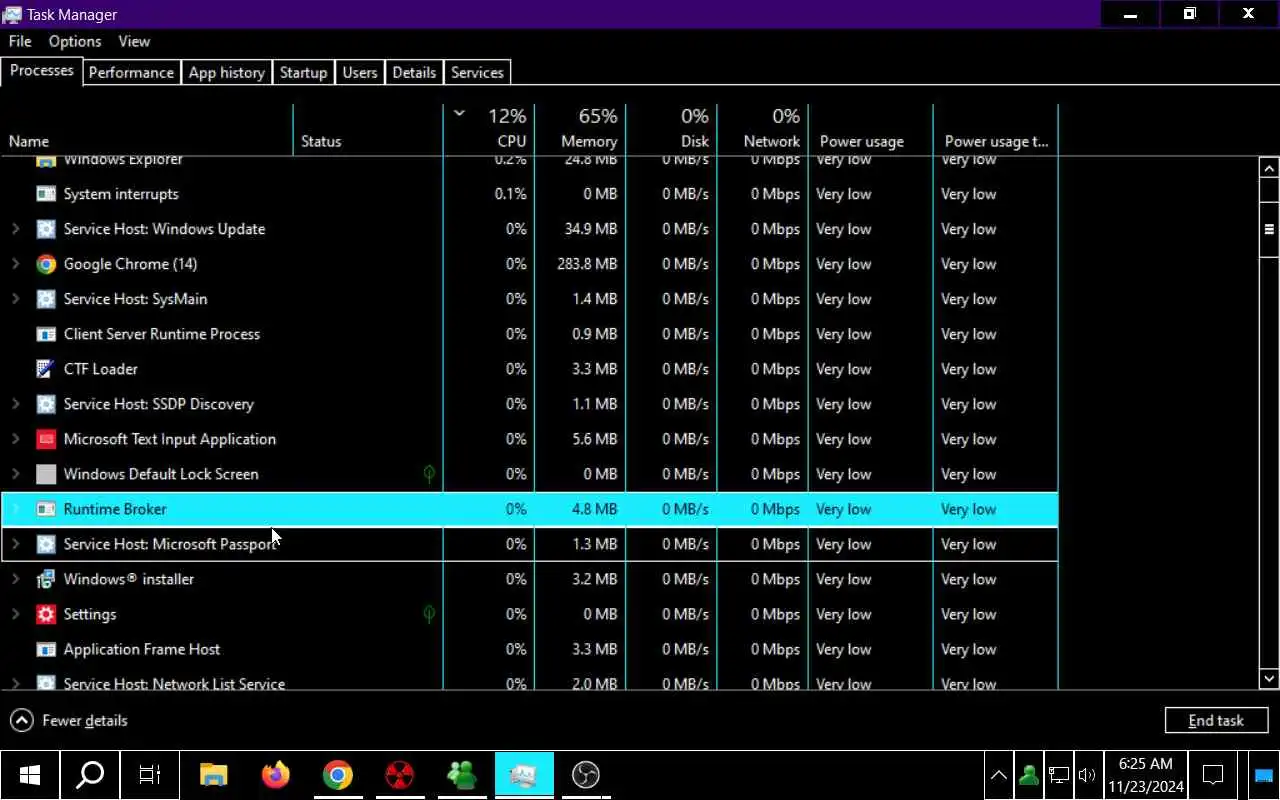This screenshot has height=800, width=1280.
Task: Click the scrollbar up arrow
Action: [1269, 168]
